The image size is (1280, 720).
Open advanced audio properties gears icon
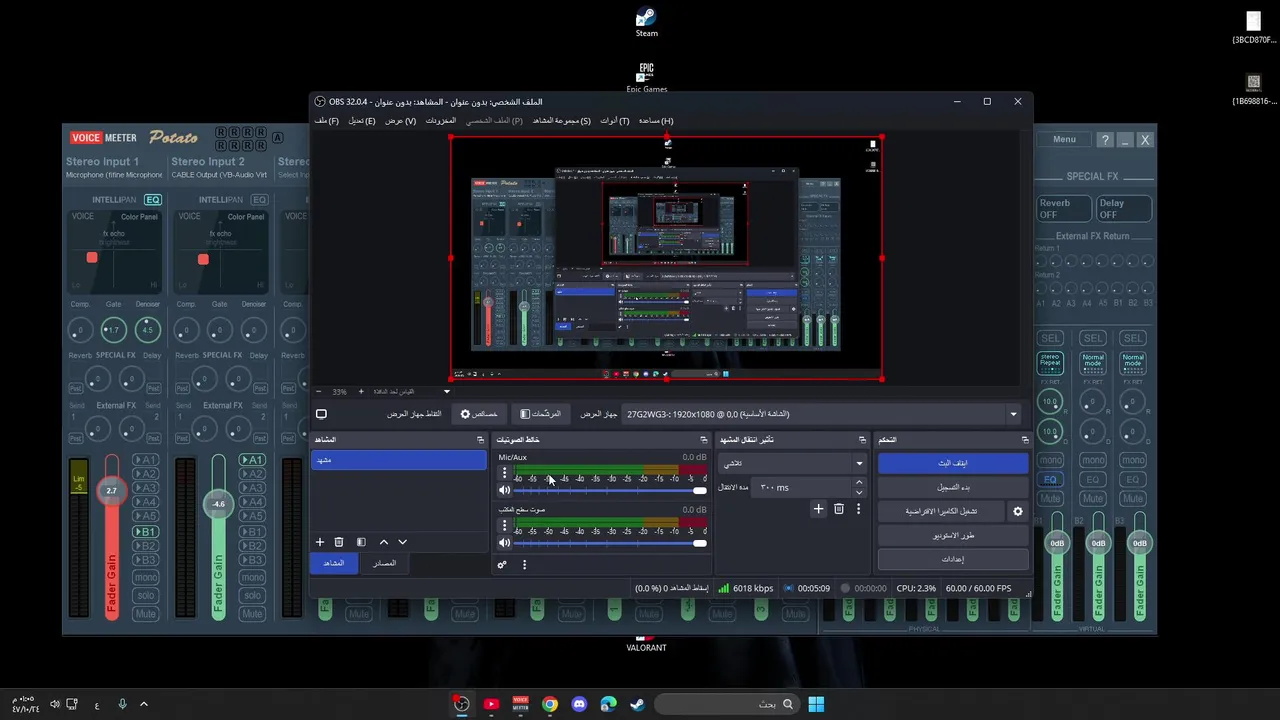click(x=502, y=565)
